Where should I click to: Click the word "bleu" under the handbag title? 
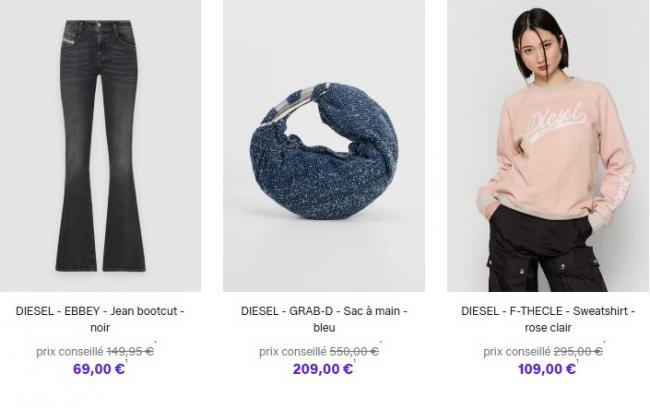click(324, 328)
